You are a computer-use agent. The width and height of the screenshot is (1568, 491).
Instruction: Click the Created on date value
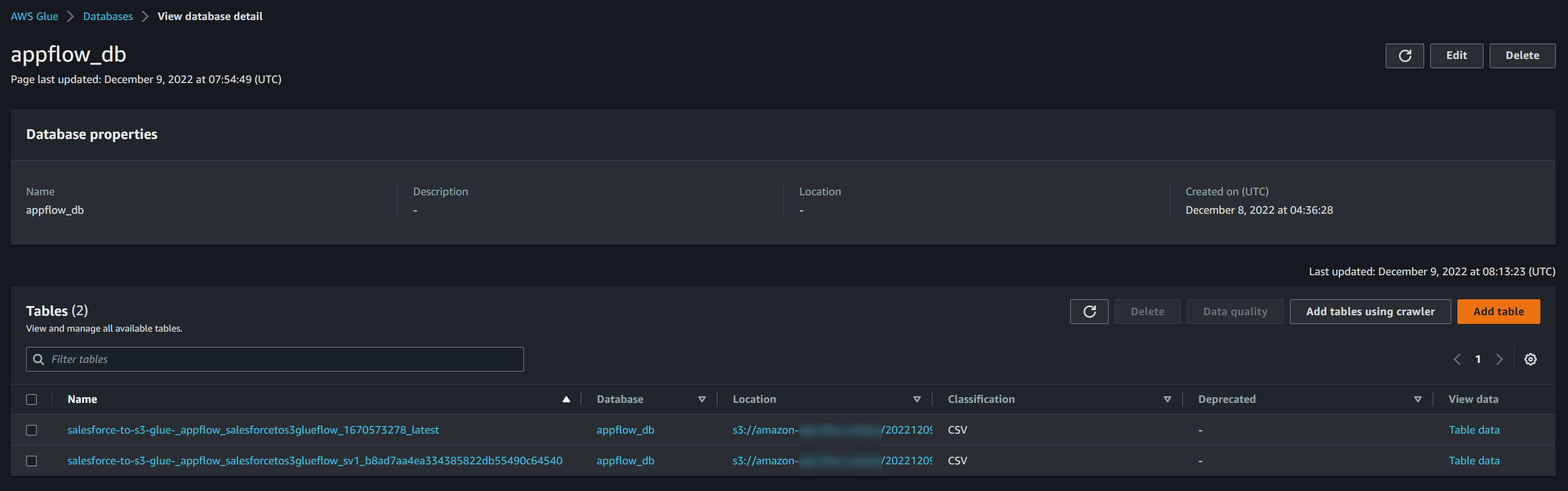pos(1259,210)
